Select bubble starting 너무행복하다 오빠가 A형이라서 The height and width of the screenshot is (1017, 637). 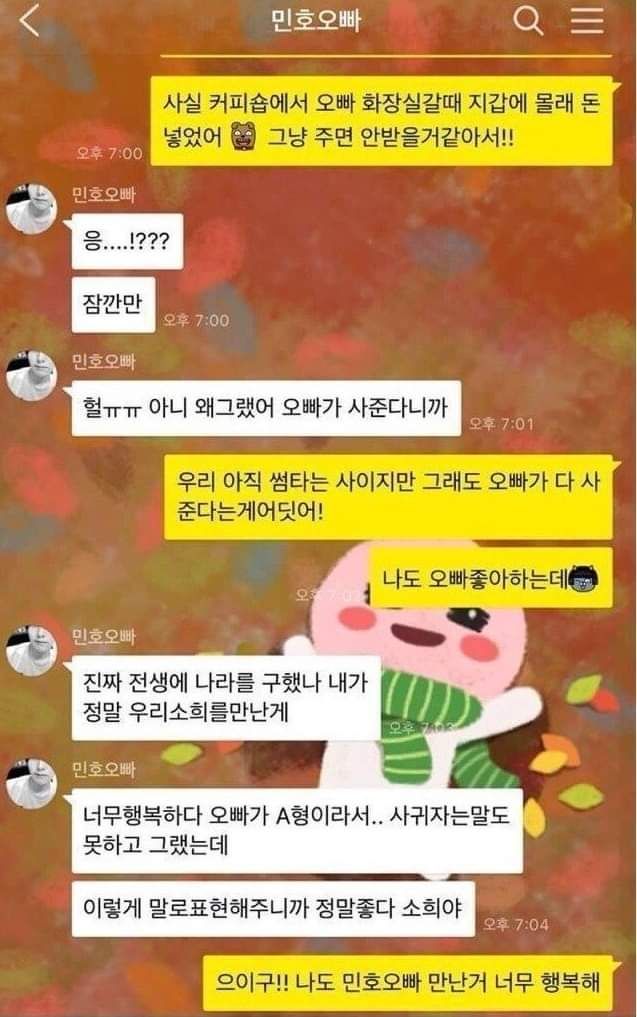[297, 831]
